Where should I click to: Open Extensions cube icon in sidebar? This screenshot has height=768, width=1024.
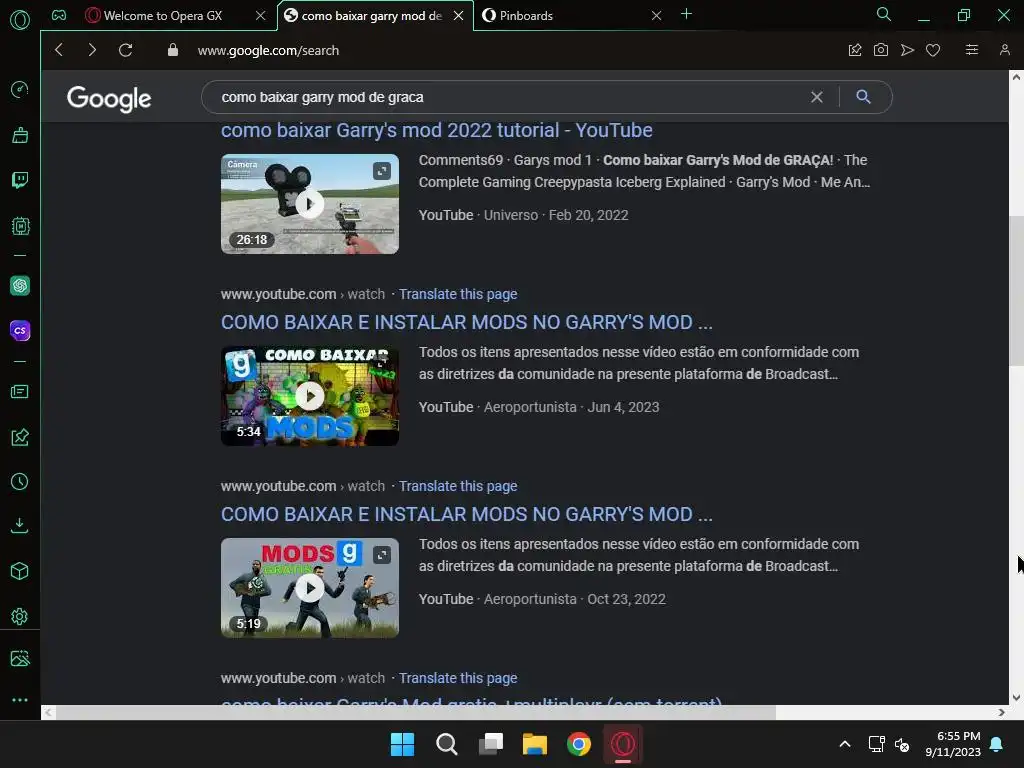pyautogui.click(x=20, y=571)
